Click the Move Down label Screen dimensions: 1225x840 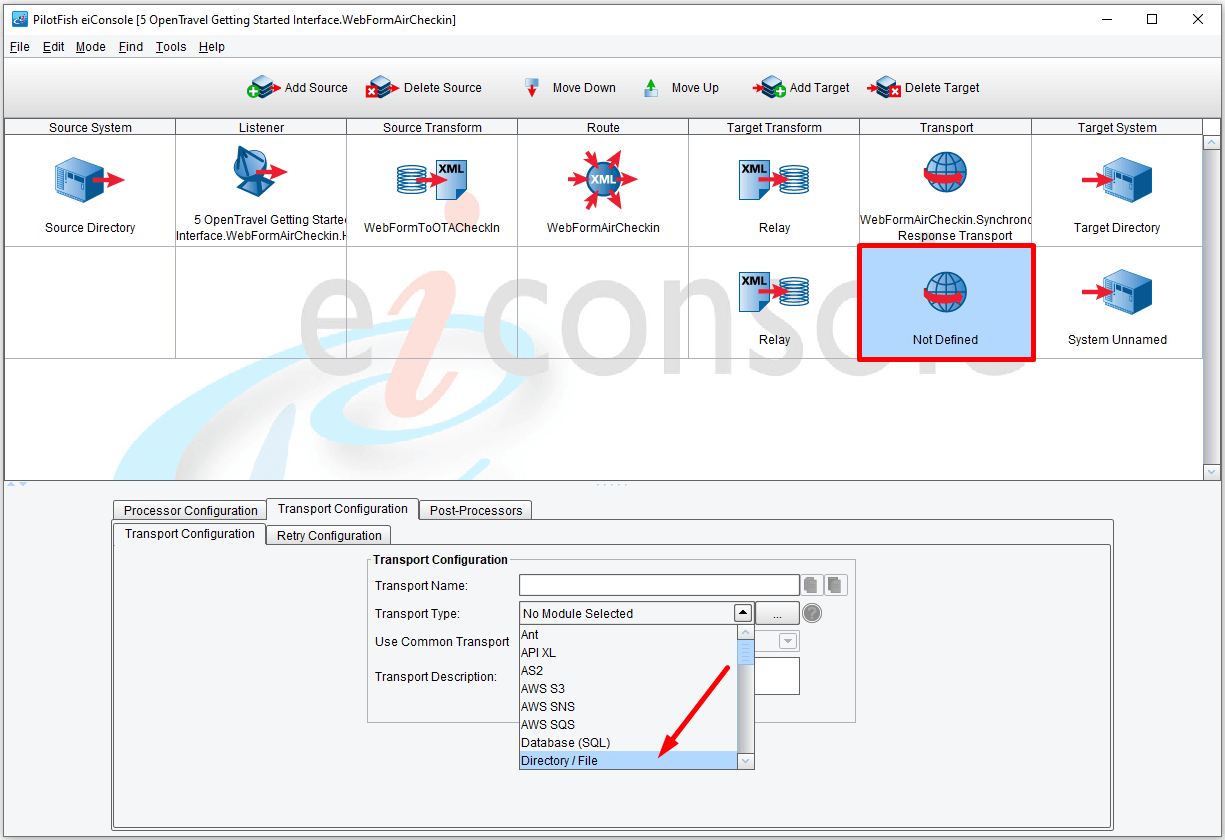[584, 88]
